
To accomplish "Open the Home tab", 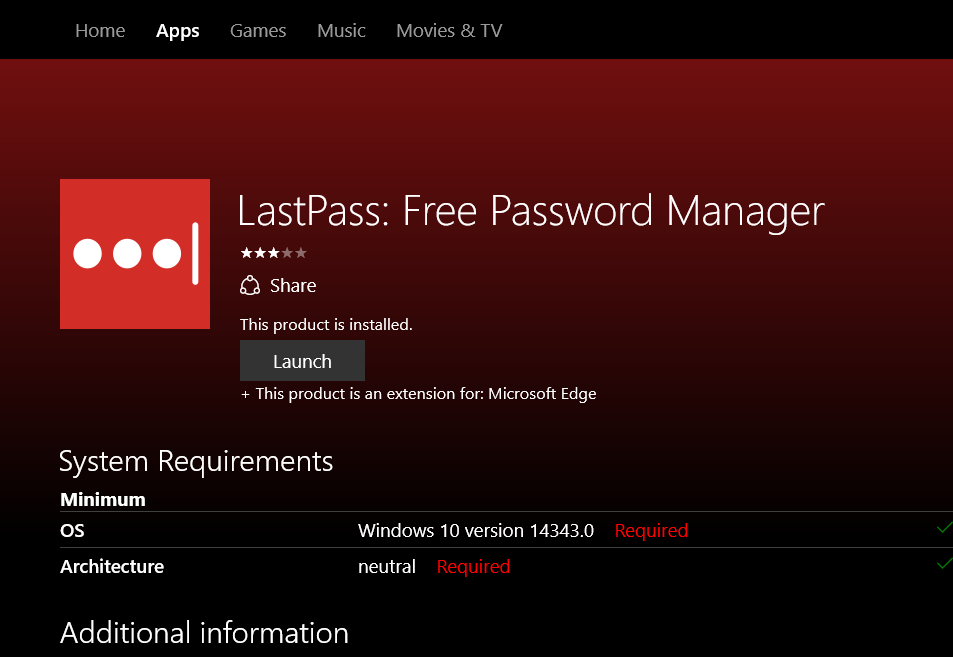I will click(x=100, y=31).
